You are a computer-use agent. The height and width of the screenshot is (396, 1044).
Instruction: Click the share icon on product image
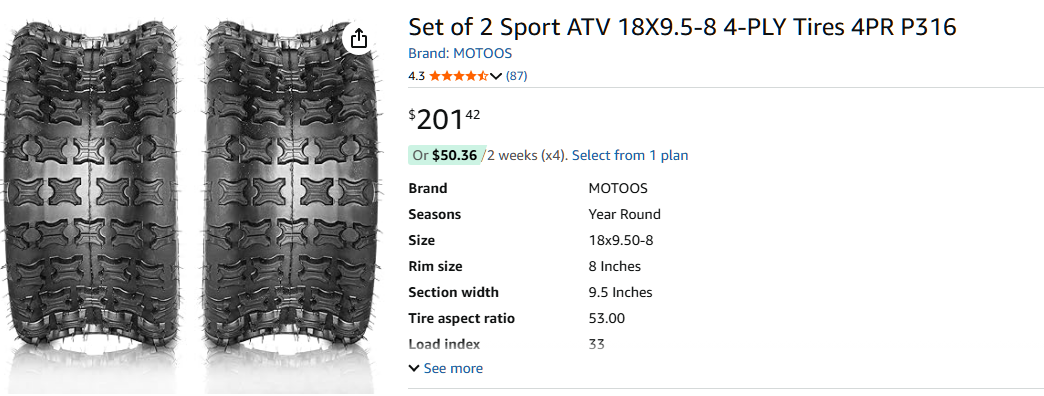point(359,38)
